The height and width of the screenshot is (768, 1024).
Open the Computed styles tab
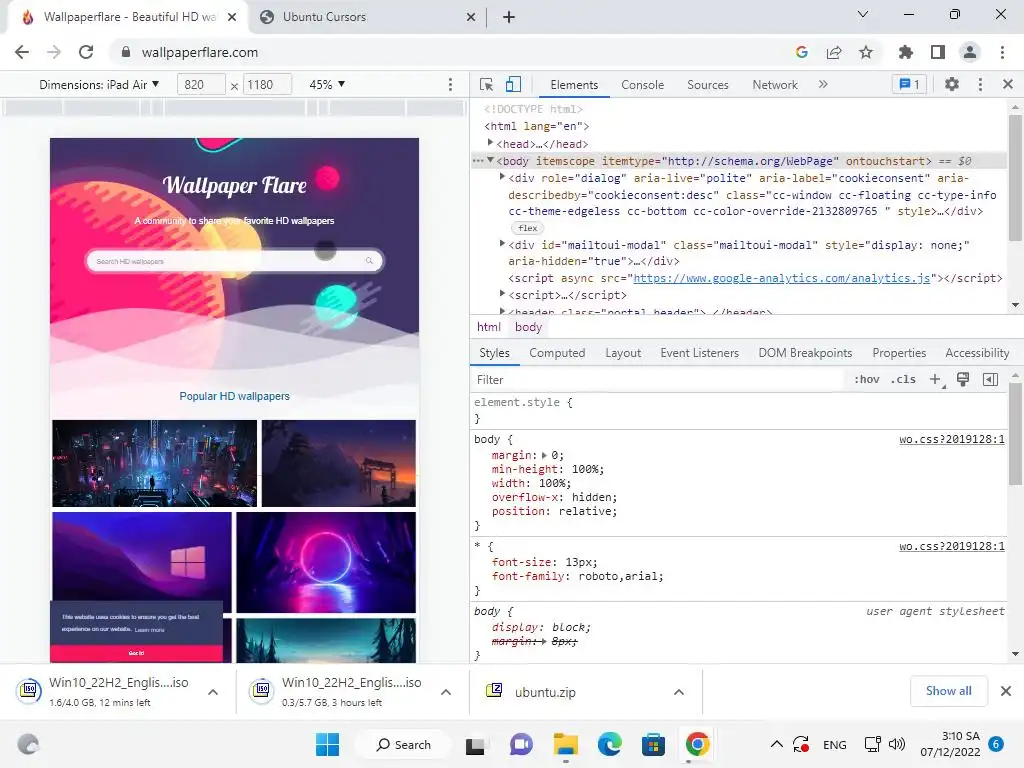[x=556, y=353]
